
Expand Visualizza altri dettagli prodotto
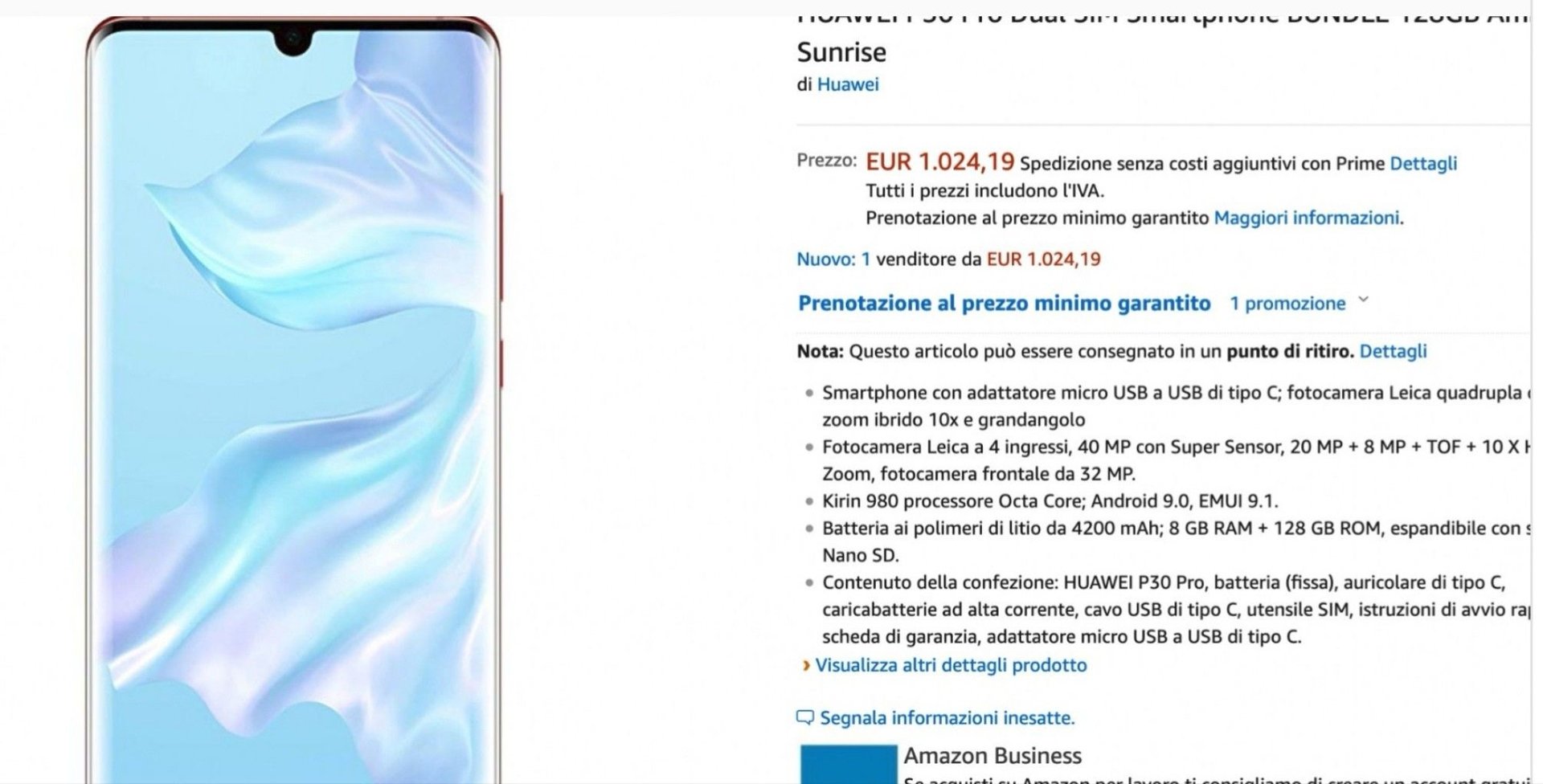pos(951,665)
